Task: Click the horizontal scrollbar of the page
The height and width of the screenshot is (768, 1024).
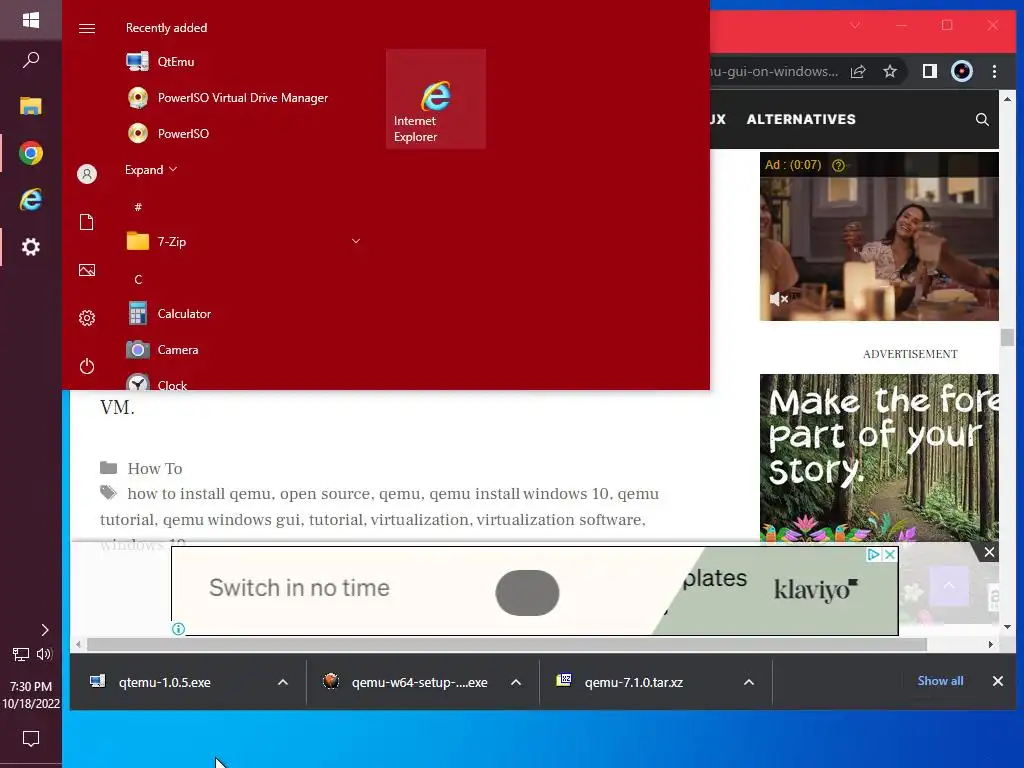Action: [507, 645]
